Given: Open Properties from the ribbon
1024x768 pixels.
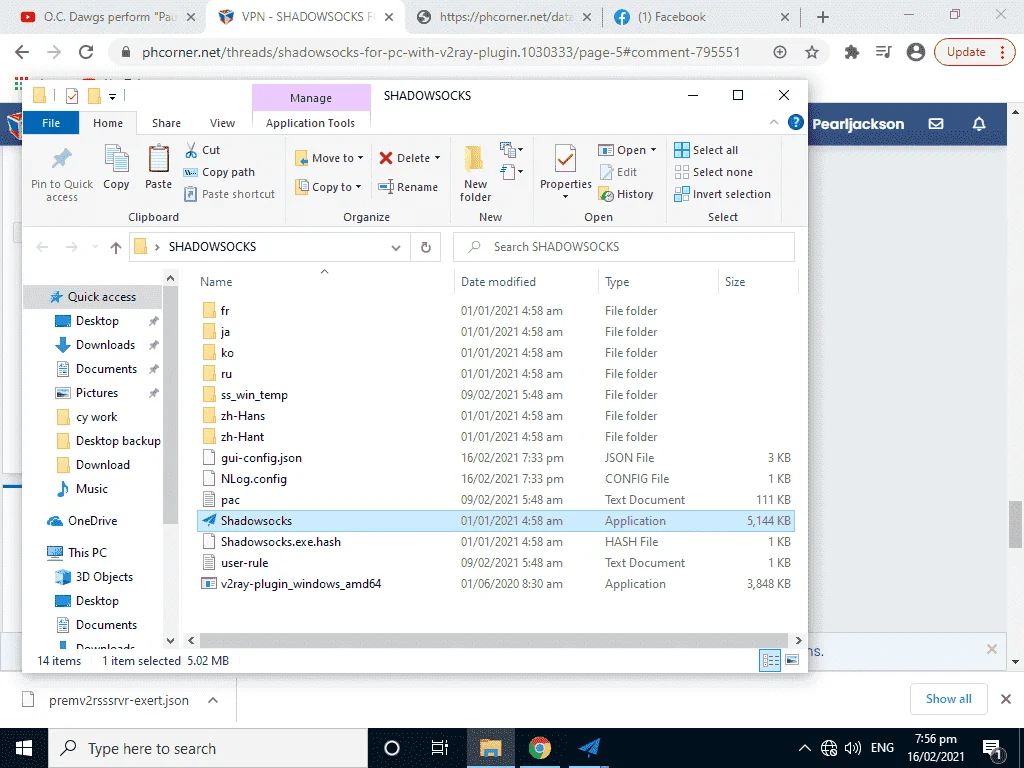Looking at the screenshot, I should (566, 171).
